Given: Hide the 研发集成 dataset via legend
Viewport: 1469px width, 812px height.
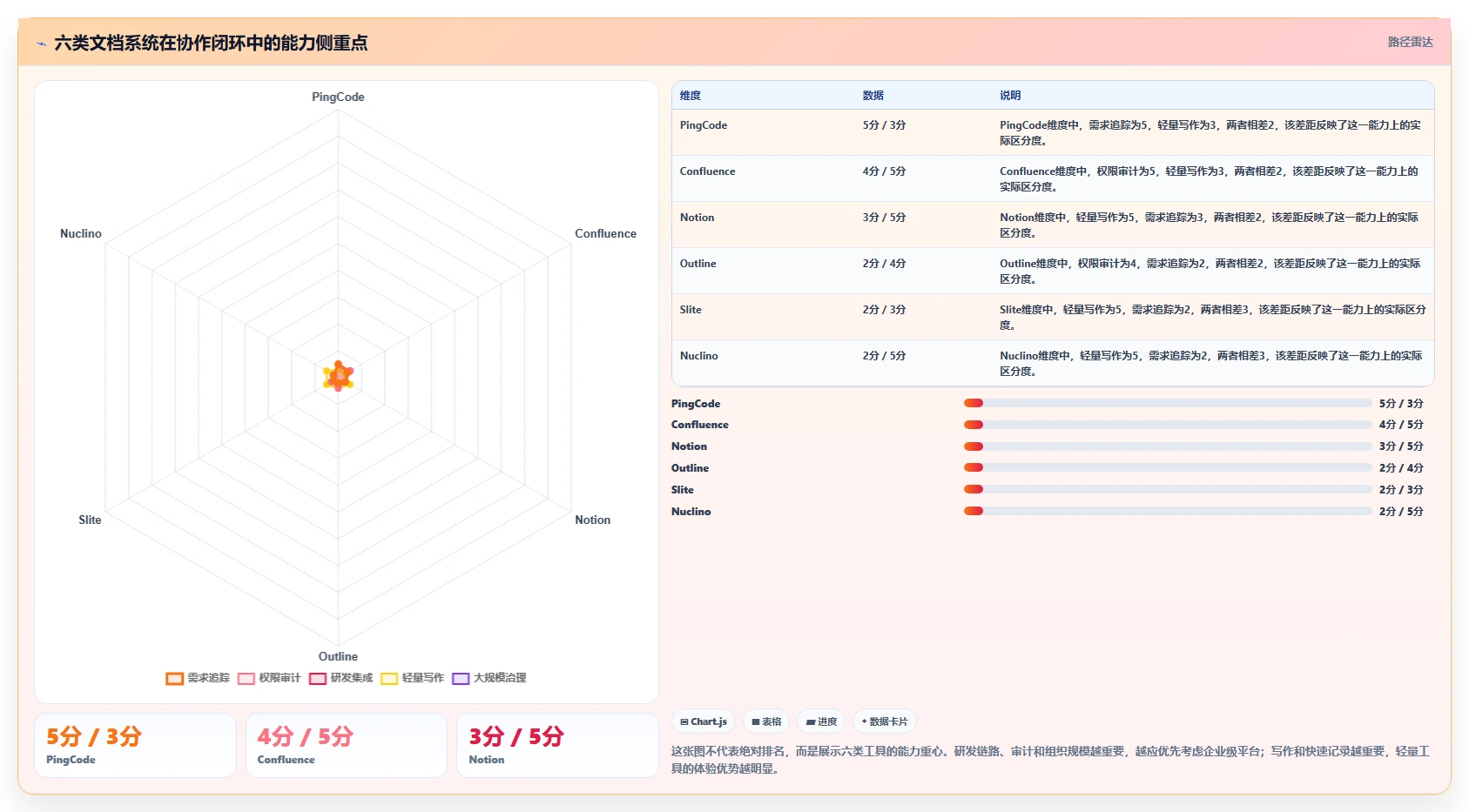Looking at the screenshot, I should pyautogui.click(x=340, y=678).
